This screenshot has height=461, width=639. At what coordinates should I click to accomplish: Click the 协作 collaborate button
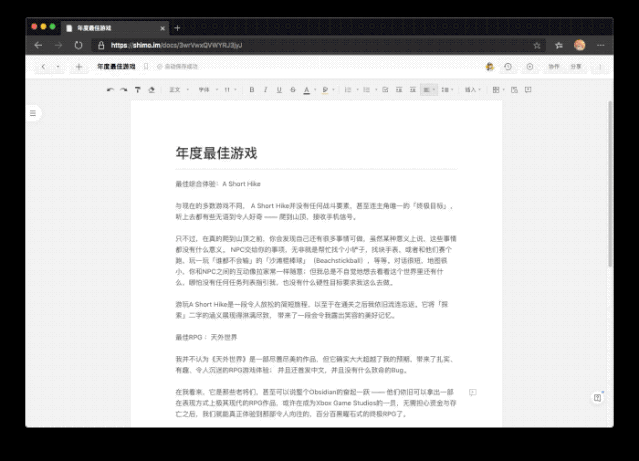point(554,66)
